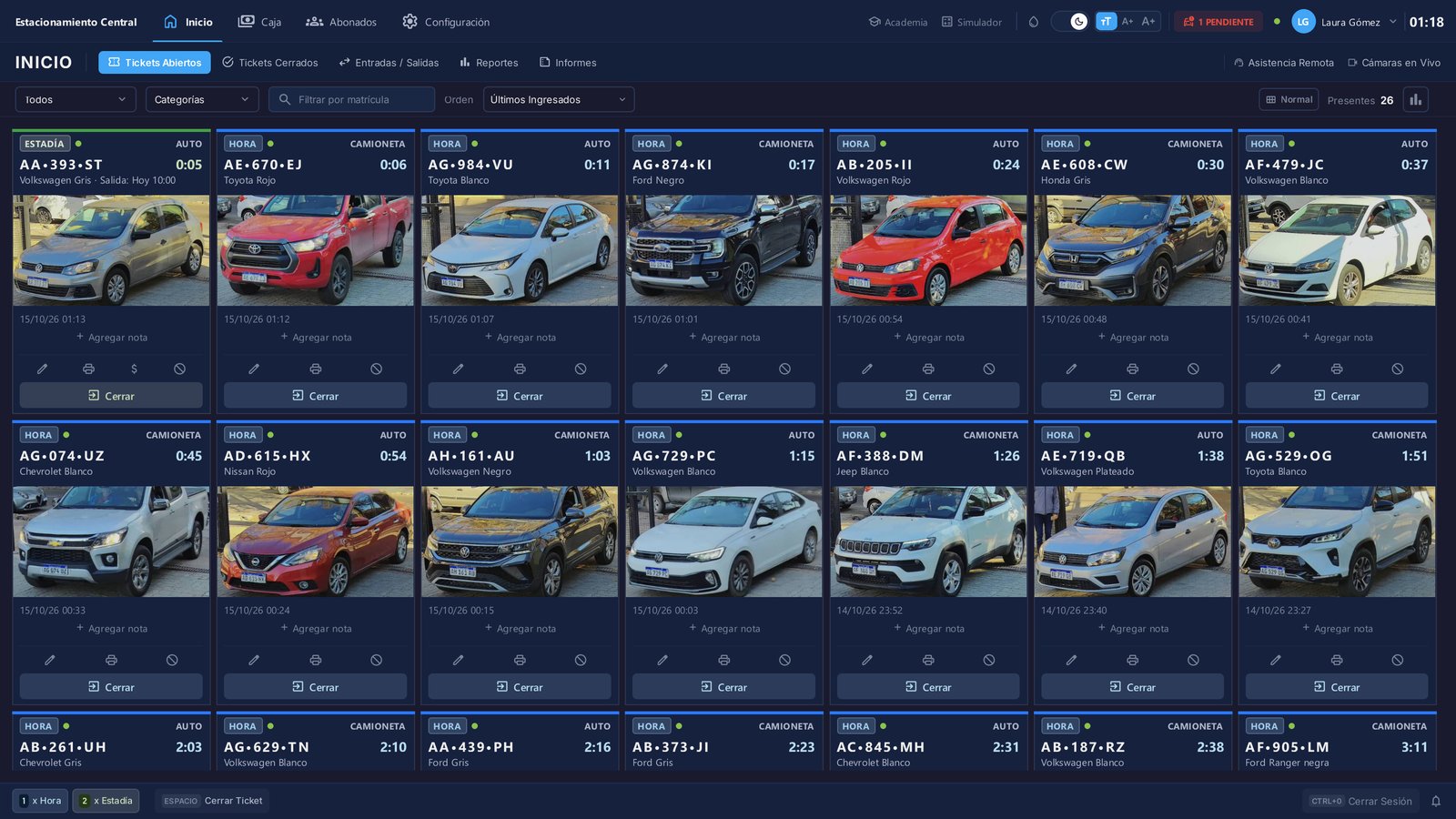Image resolution: width=1456 pixels, height=819 pixels.
Task: Select the medium A+ text size
Action: tap(1127, 22)
